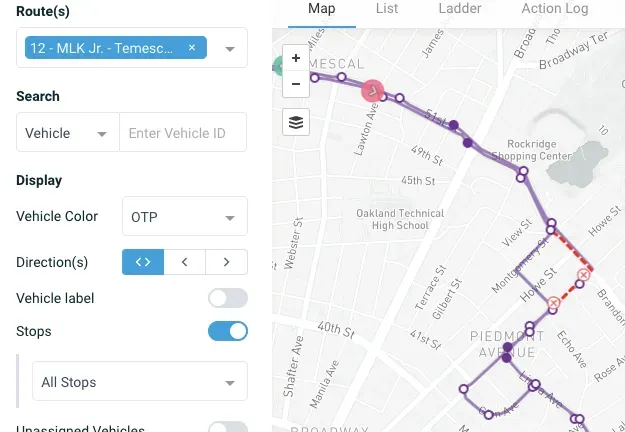Remove the 12 - MLK Jr. route tag

(x=192, y=48)
